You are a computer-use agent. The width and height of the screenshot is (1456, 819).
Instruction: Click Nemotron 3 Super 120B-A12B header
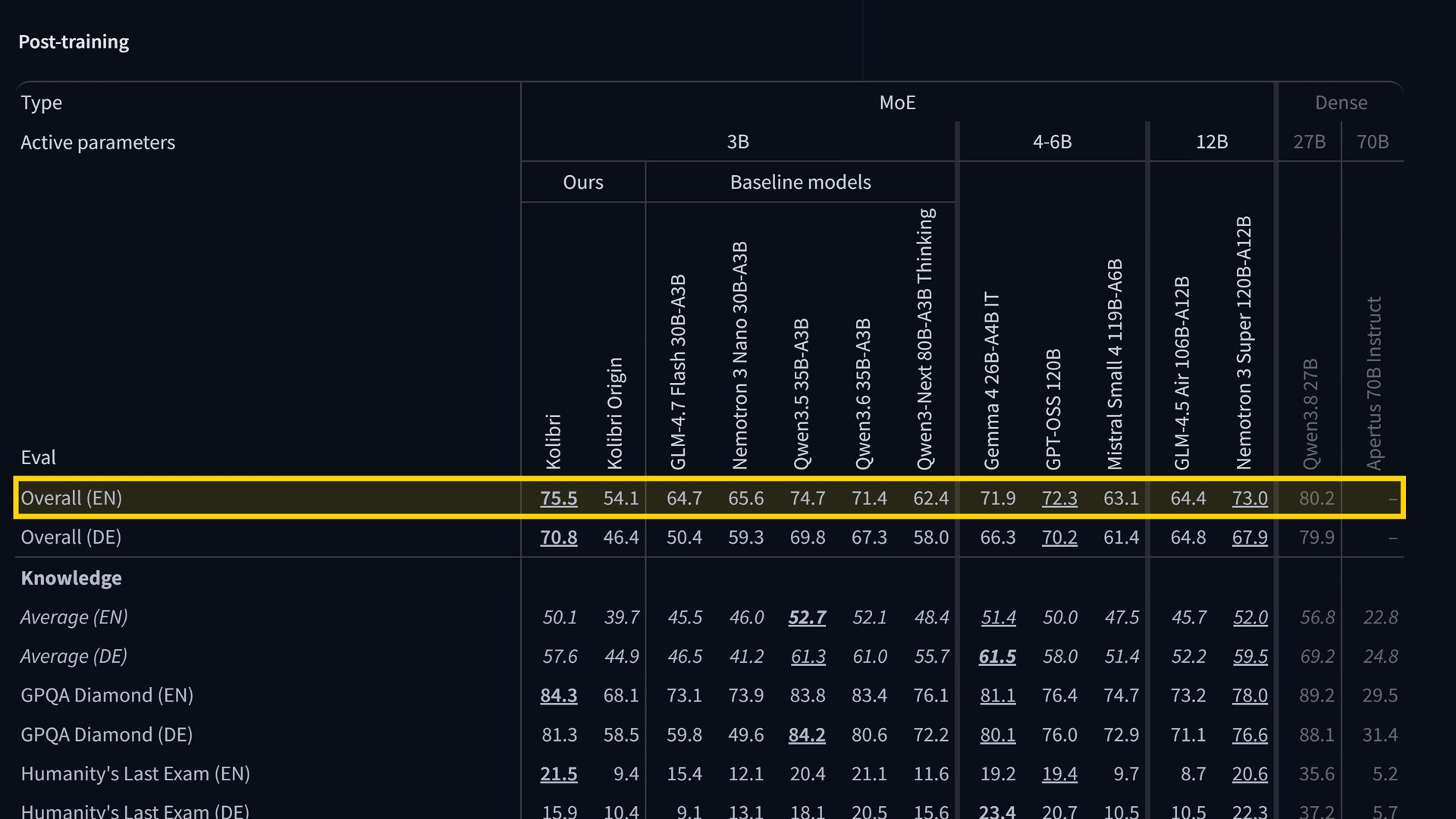tap(1244, 343)
